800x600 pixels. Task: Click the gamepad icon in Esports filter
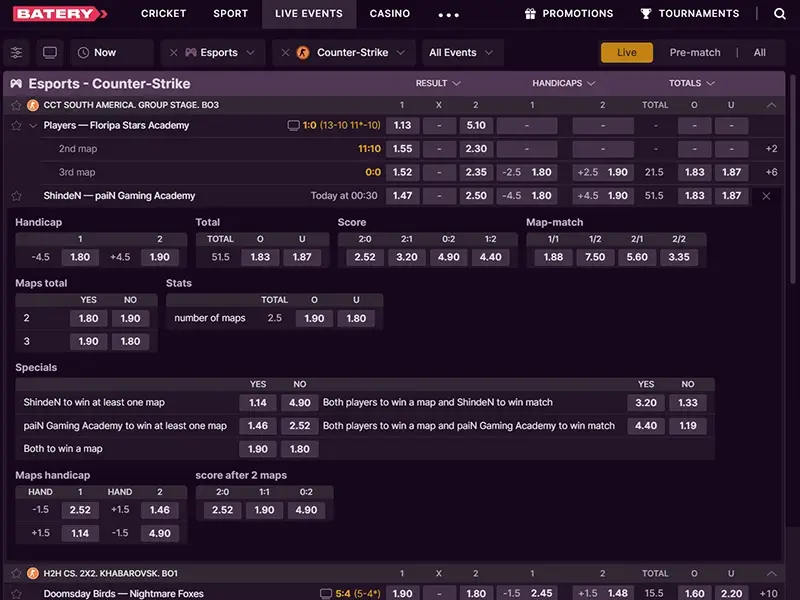[191, 53]
